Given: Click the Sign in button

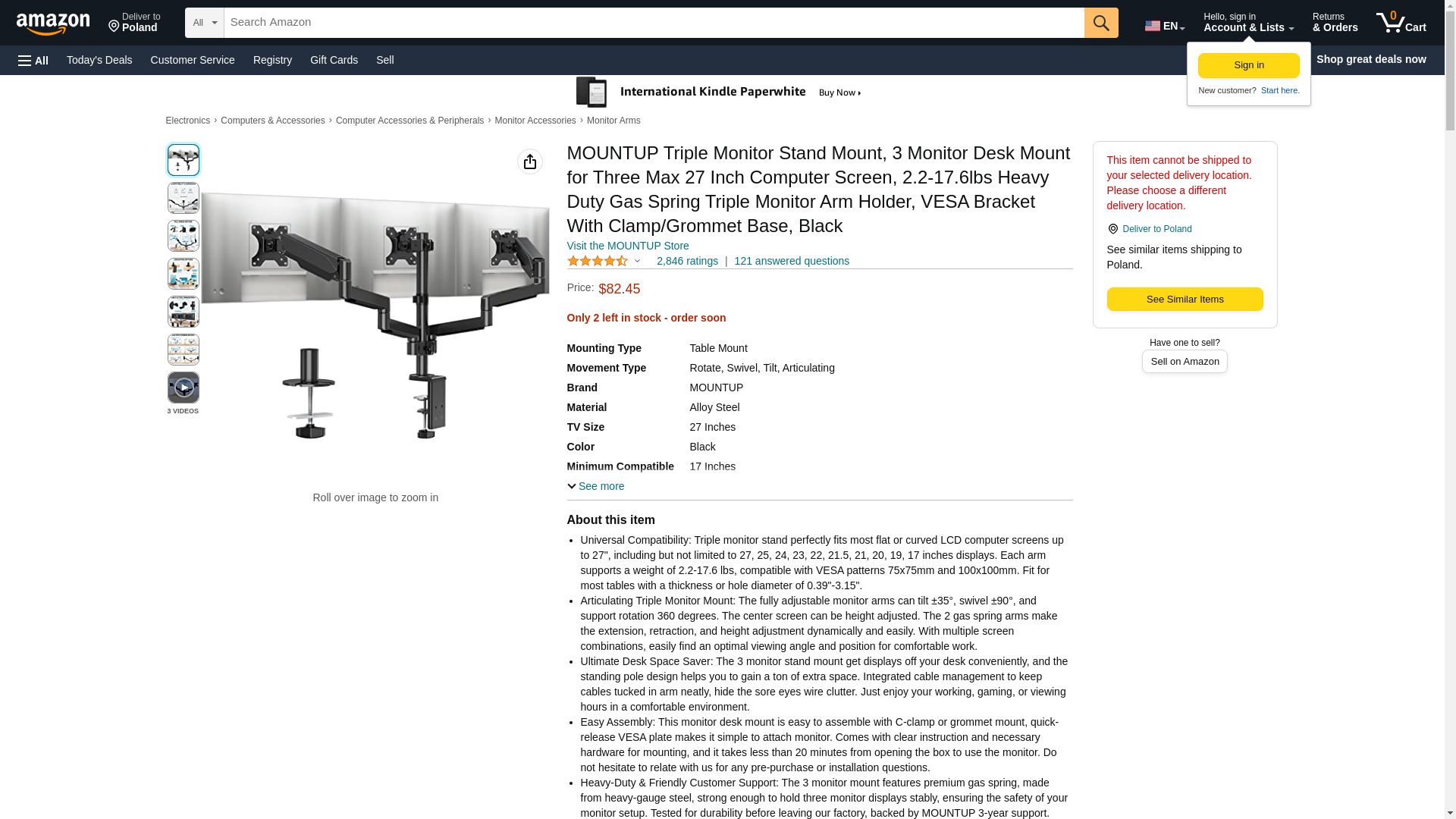Looking at the screenshot, I should pos(1248,65).
